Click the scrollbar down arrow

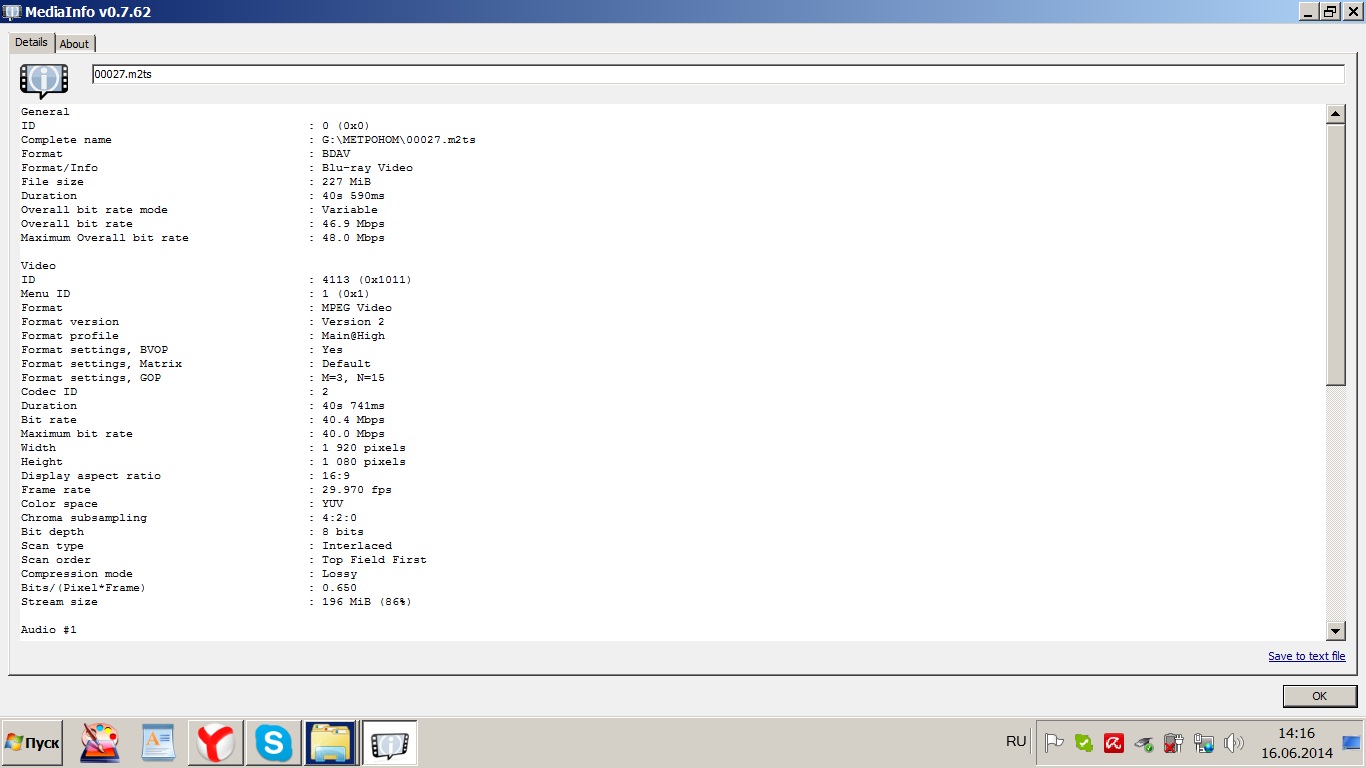(x=1335, y=630)
